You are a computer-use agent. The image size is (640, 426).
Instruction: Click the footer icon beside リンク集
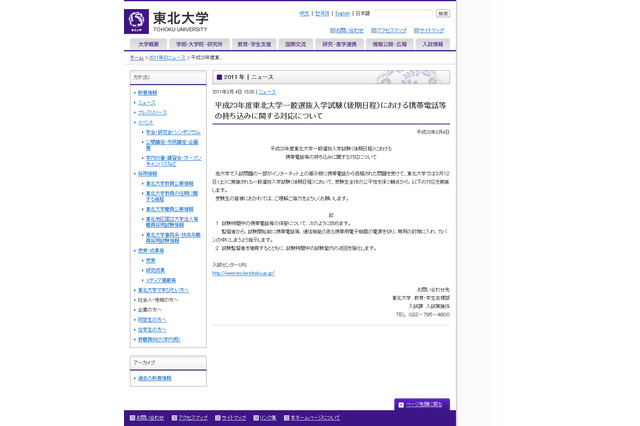click(x=256, y=418)
